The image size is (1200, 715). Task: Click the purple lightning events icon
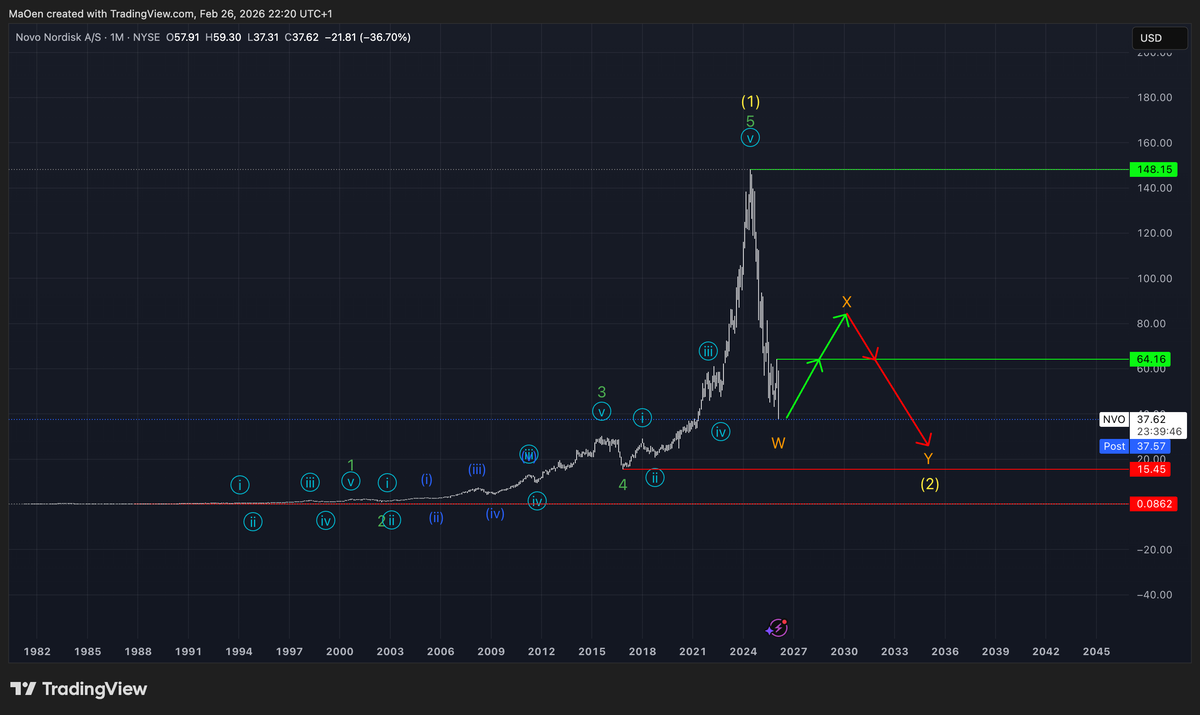777,628
